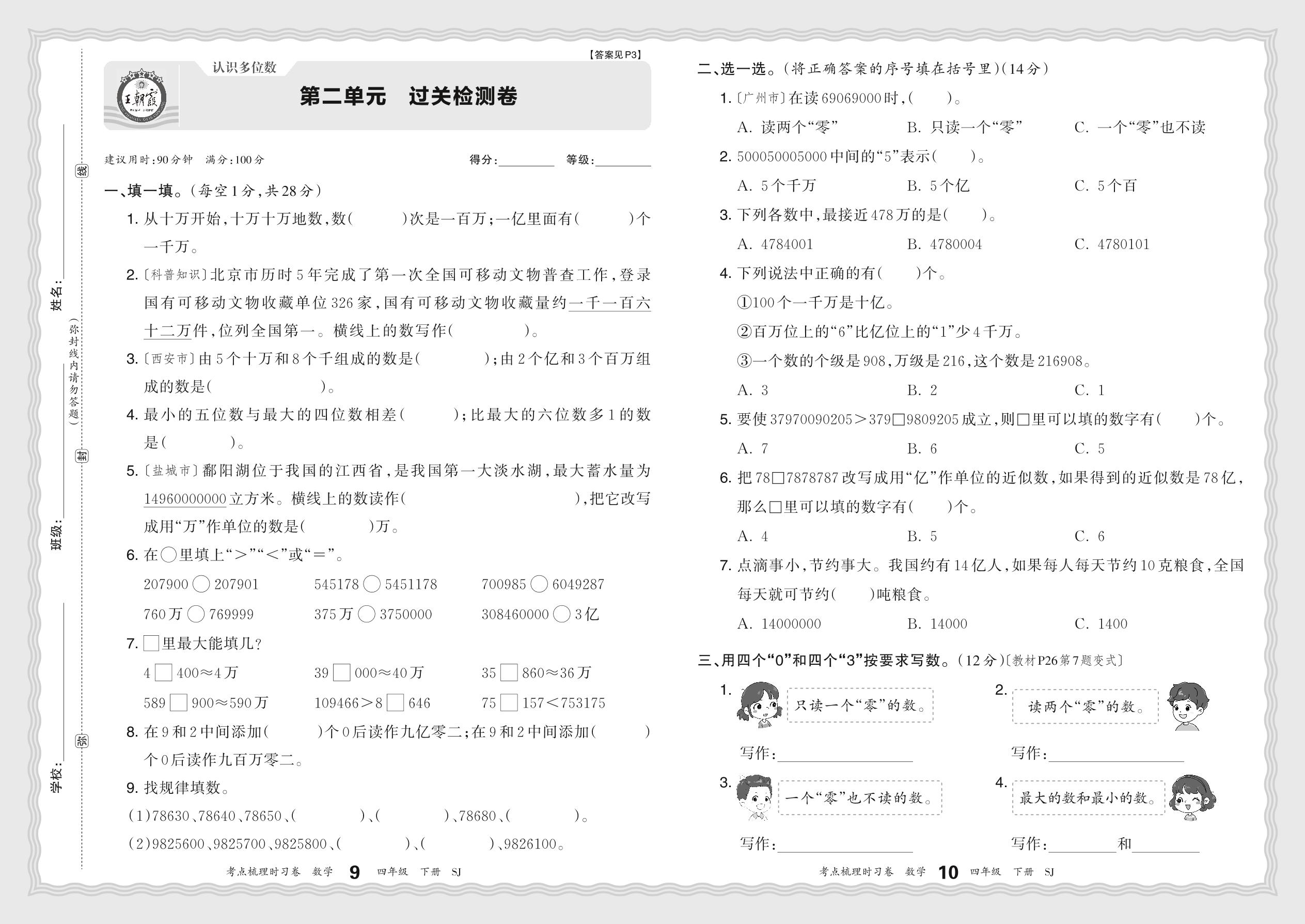The width and height of the screenshot is (1305, 924).
Task: Click the 认识多位数 header tab
Action: point(244,68)
